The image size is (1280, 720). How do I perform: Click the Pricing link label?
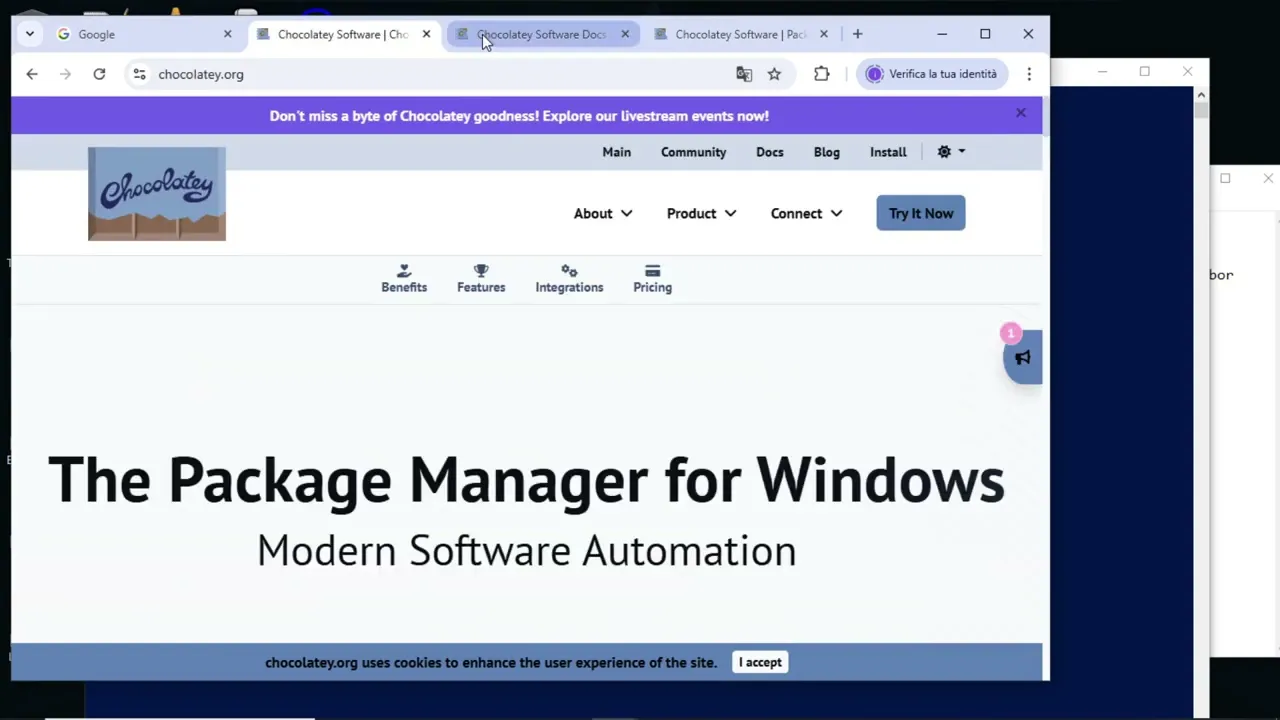pyautogui.click(x=652, y=287)
